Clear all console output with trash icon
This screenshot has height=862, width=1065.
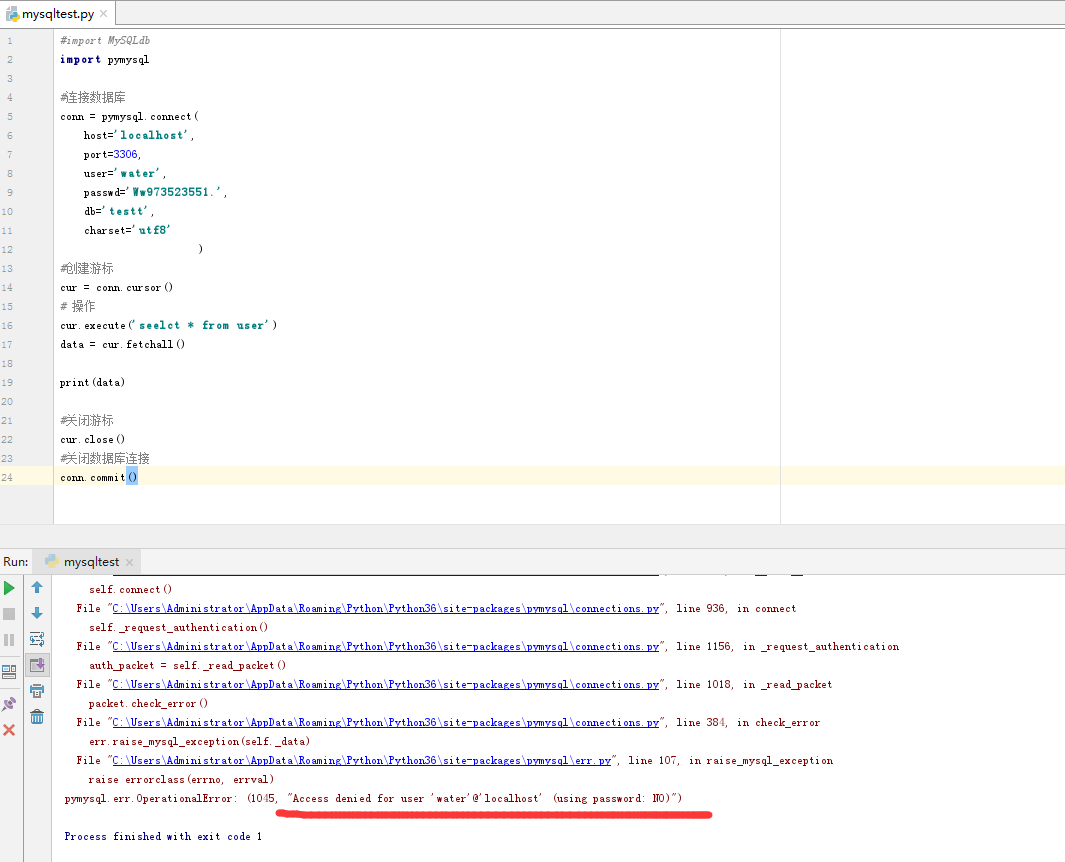point(37,717)
